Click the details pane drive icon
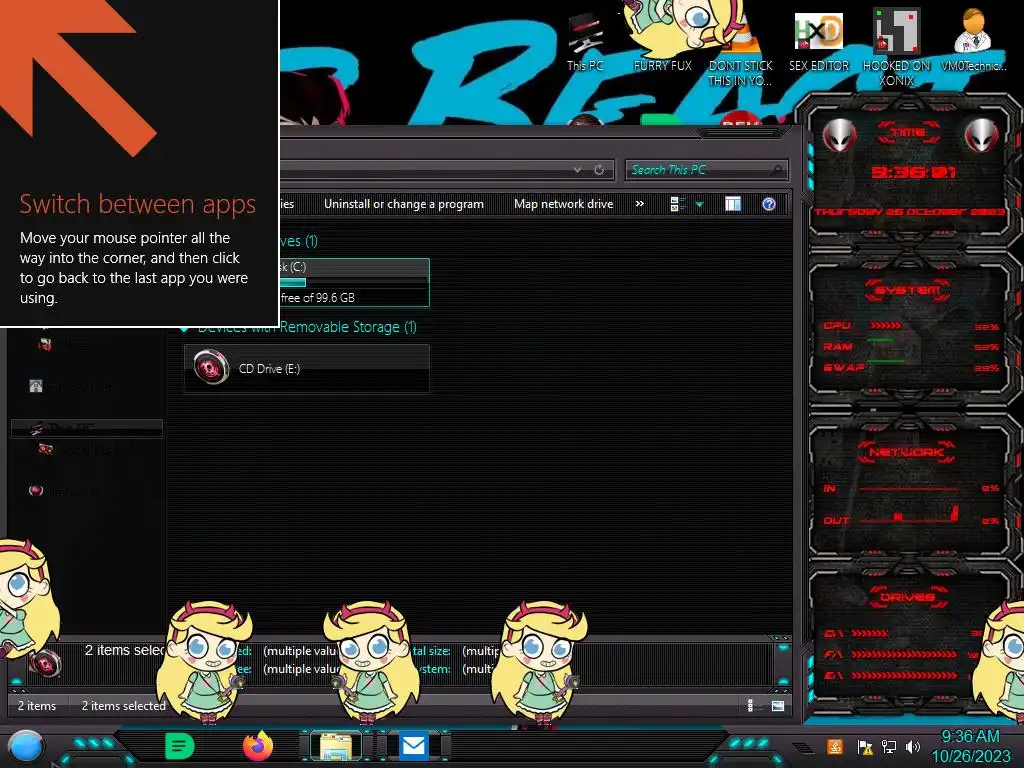1024x768 pixels. pyautogui.click(x=45, y=663)
